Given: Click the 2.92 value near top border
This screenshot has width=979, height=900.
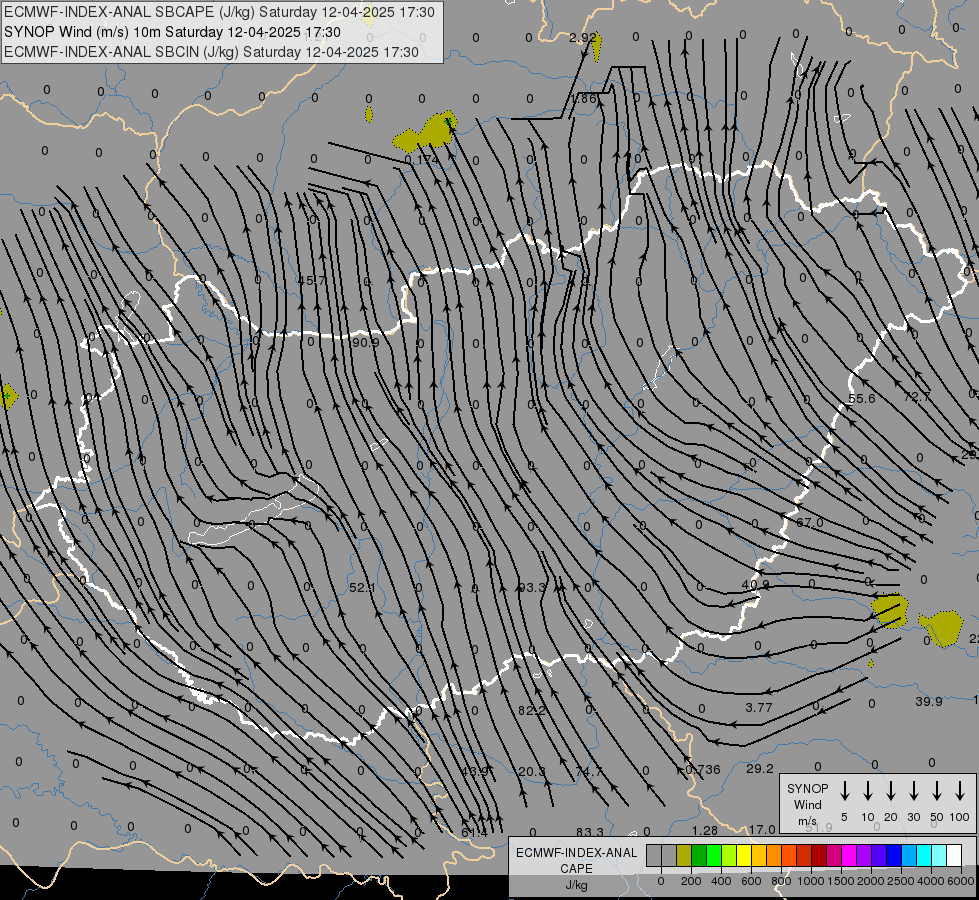Looking at the screenshot, I should (583, 37).
